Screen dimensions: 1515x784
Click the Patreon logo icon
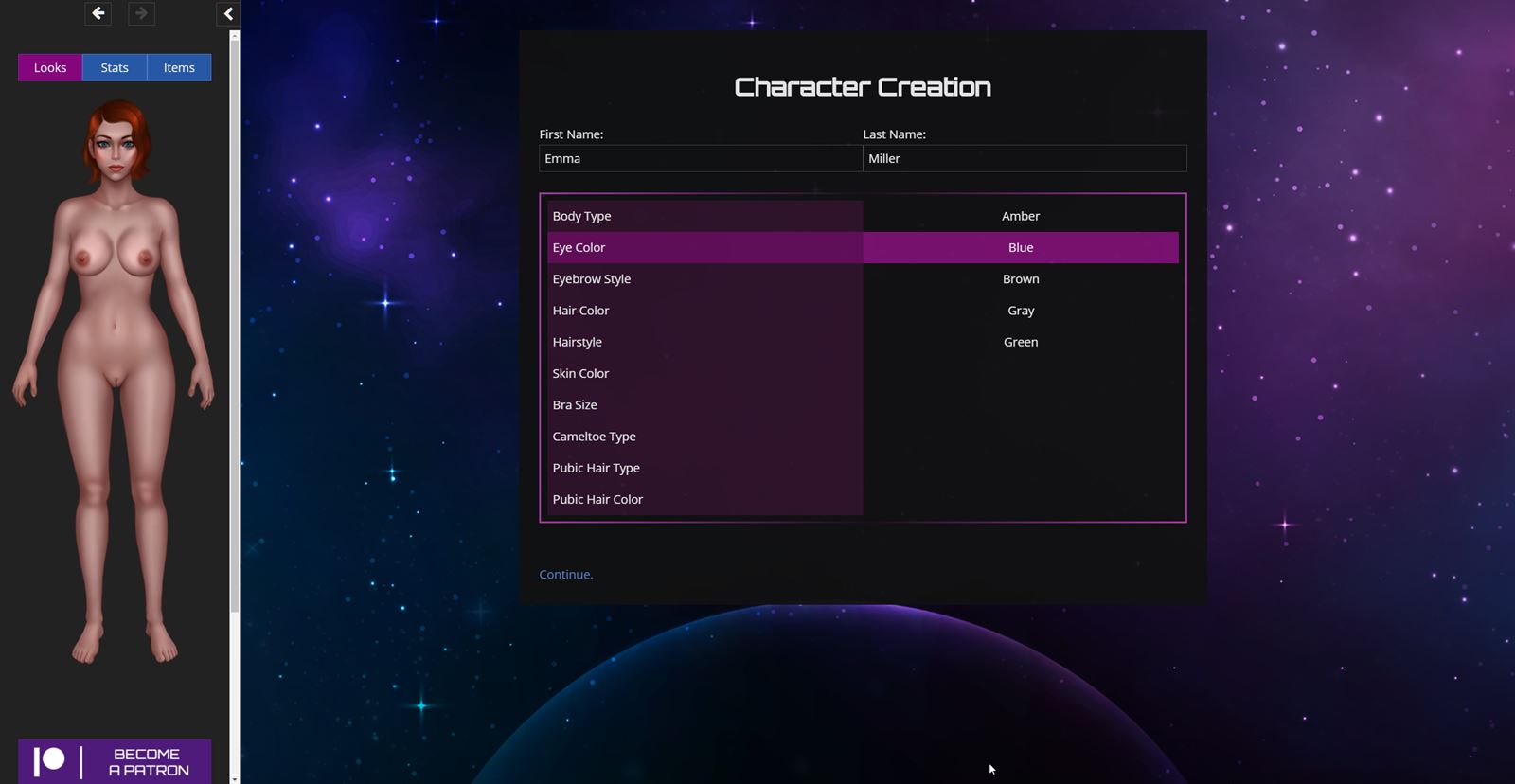pos(49,761)
